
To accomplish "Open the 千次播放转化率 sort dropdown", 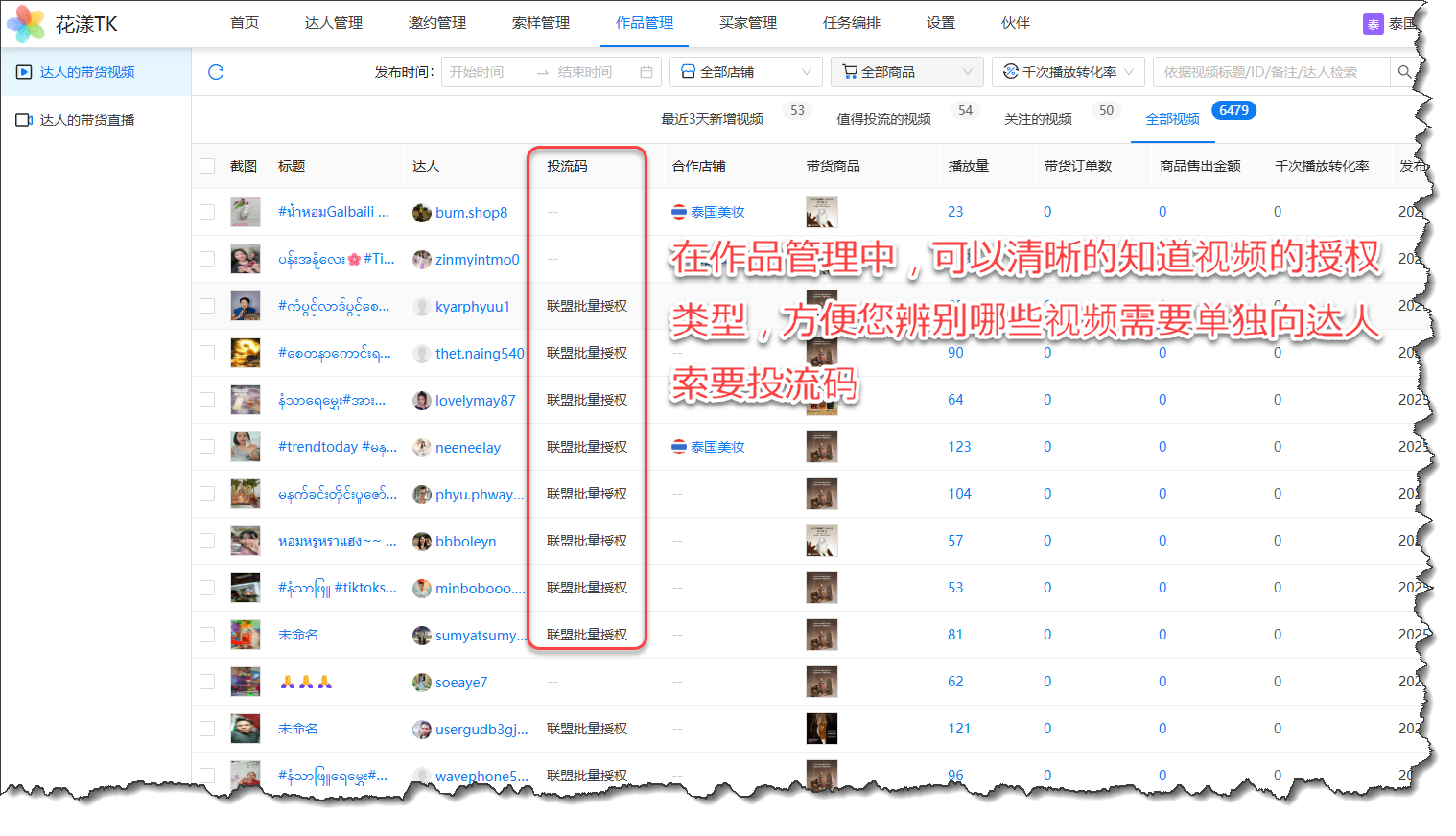I will point(1068,72).
